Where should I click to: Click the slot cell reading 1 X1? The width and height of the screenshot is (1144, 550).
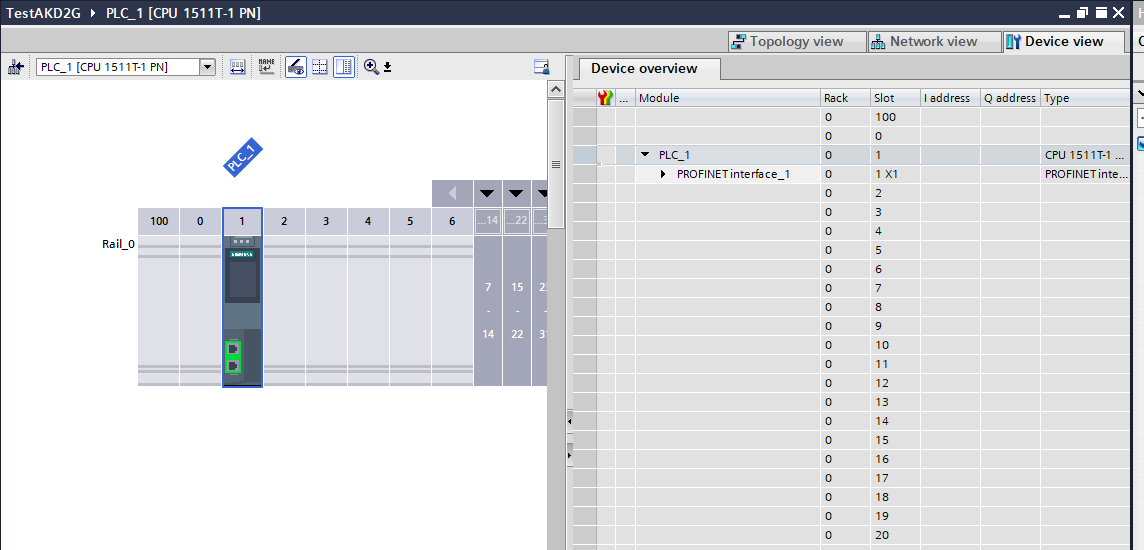point(894,174)
